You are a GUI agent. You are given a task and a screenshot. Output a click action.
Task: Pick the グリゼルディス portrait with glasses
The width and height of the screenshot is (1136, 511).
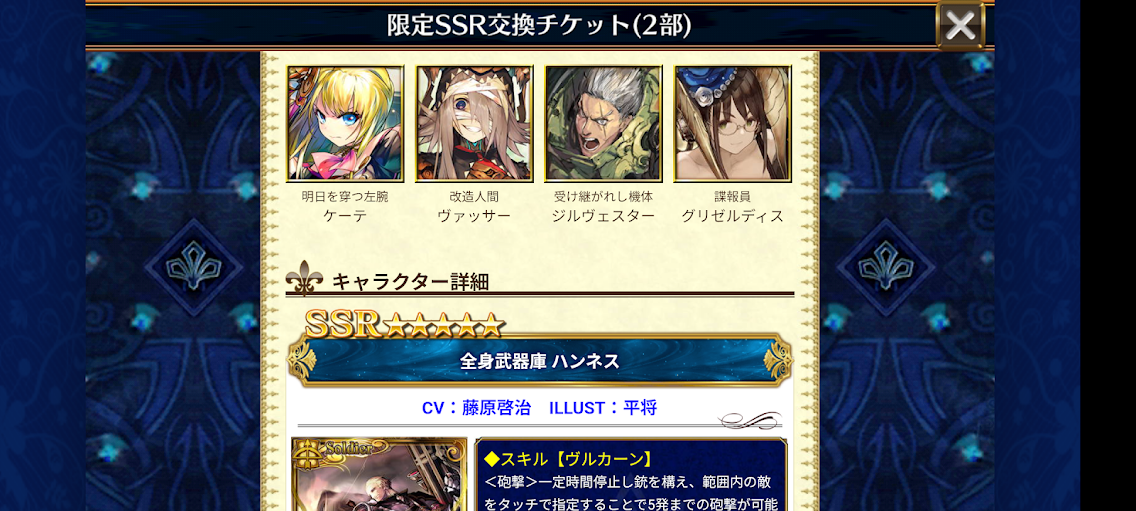tap(732, 123)
